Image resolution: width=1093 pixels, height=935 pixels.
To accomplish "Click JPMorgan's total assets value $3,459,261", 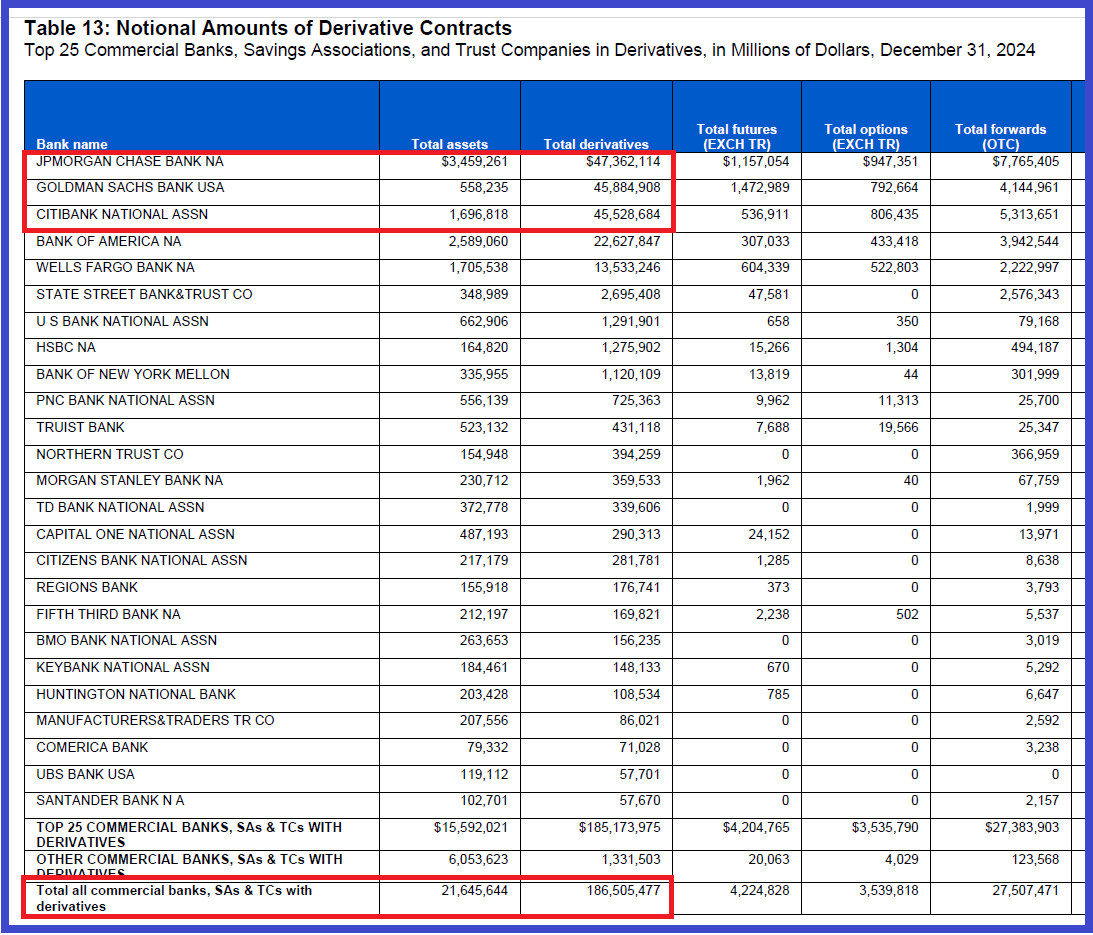I will pos(475,162).
